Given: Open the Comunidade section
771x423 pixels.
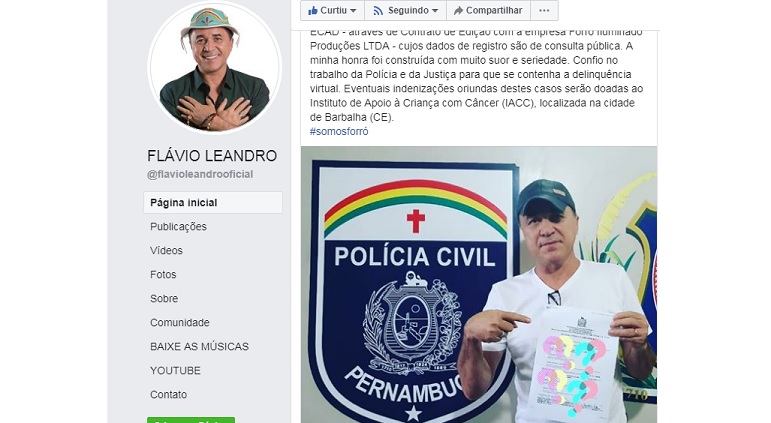Looking at the screenshot, I should [180, 323].
